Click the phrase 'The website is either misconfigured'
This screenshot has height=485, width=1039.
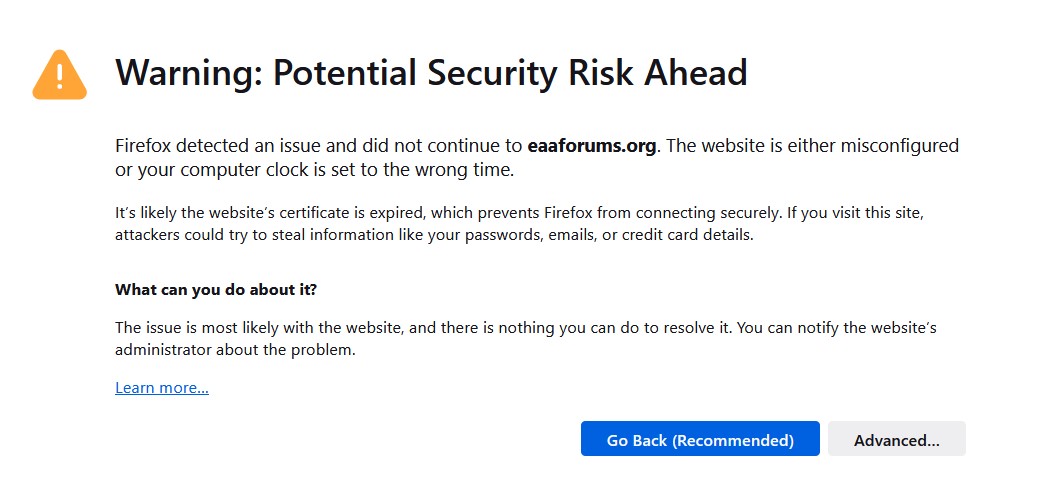click(812, 145)
